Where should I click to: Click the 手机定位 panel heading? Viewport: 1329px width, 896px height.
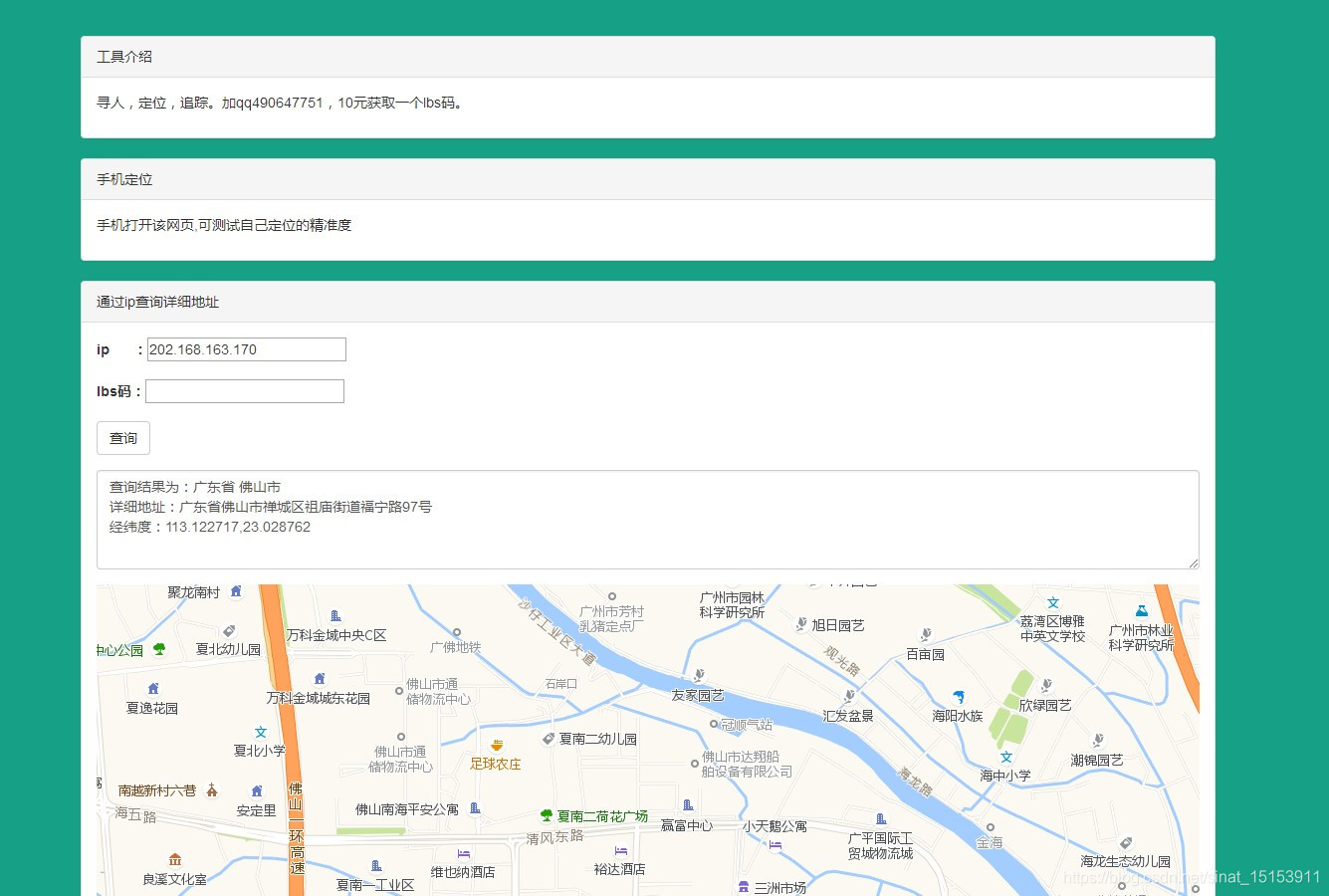point(648,179)
